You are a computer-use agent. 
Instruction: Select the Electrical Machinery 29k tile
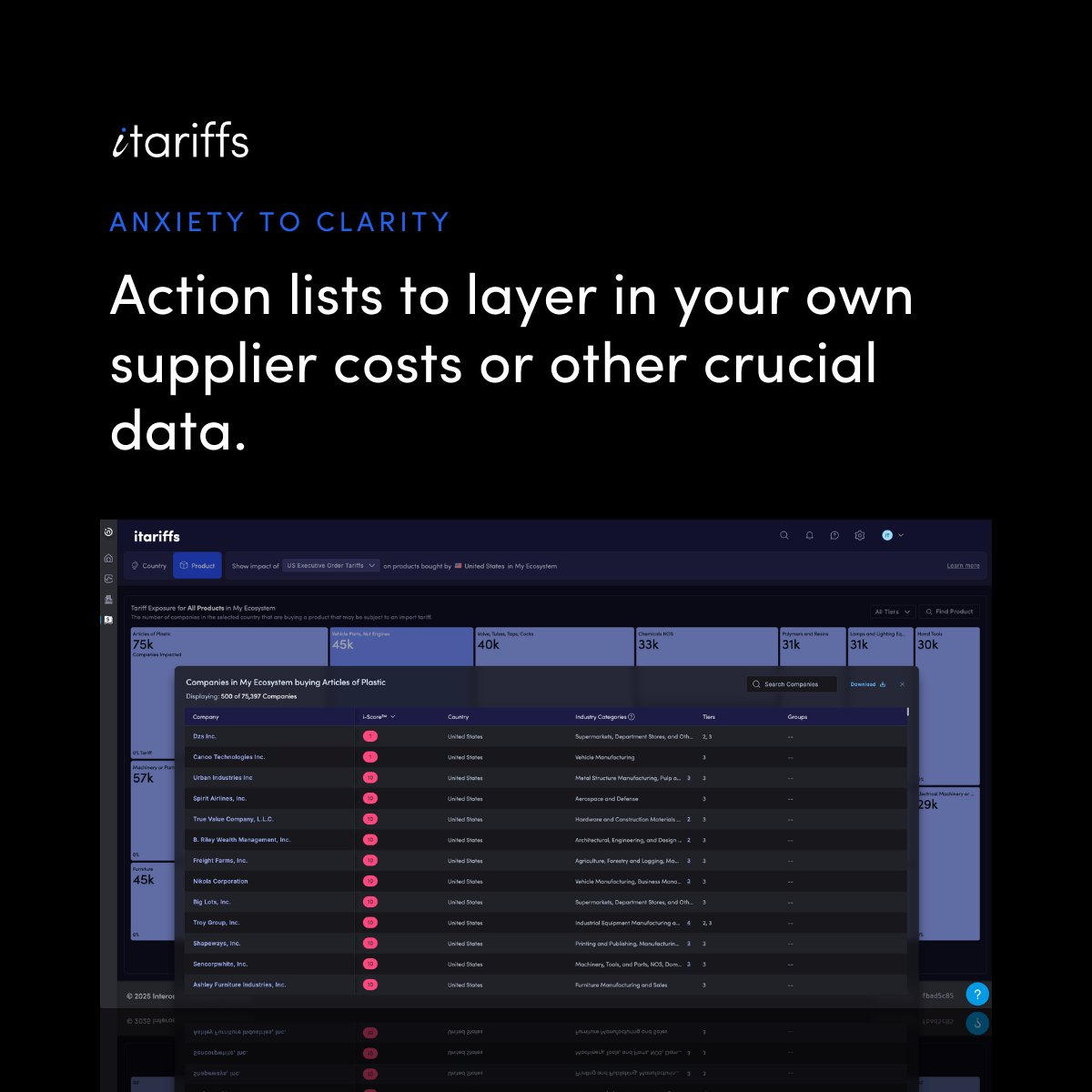pos(949,864)
